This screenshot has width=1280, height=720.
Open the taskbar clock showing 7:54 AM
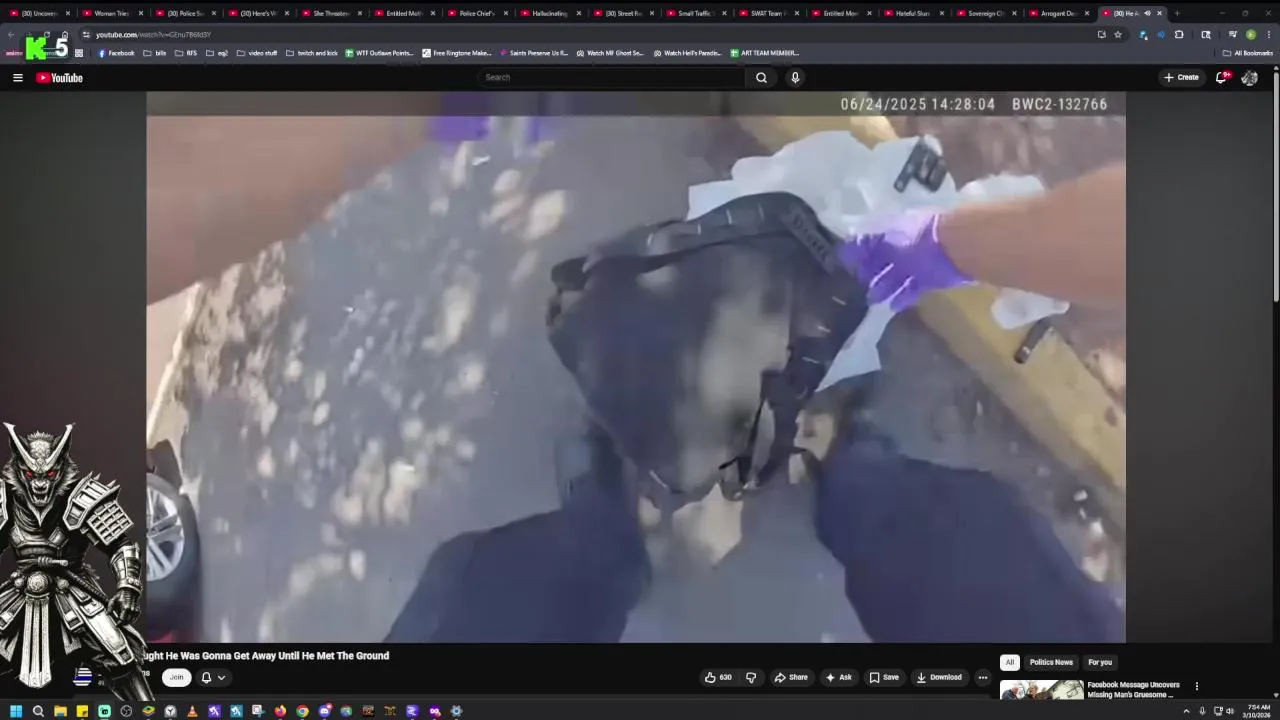pyautogui.click(x=1259, y=711)
